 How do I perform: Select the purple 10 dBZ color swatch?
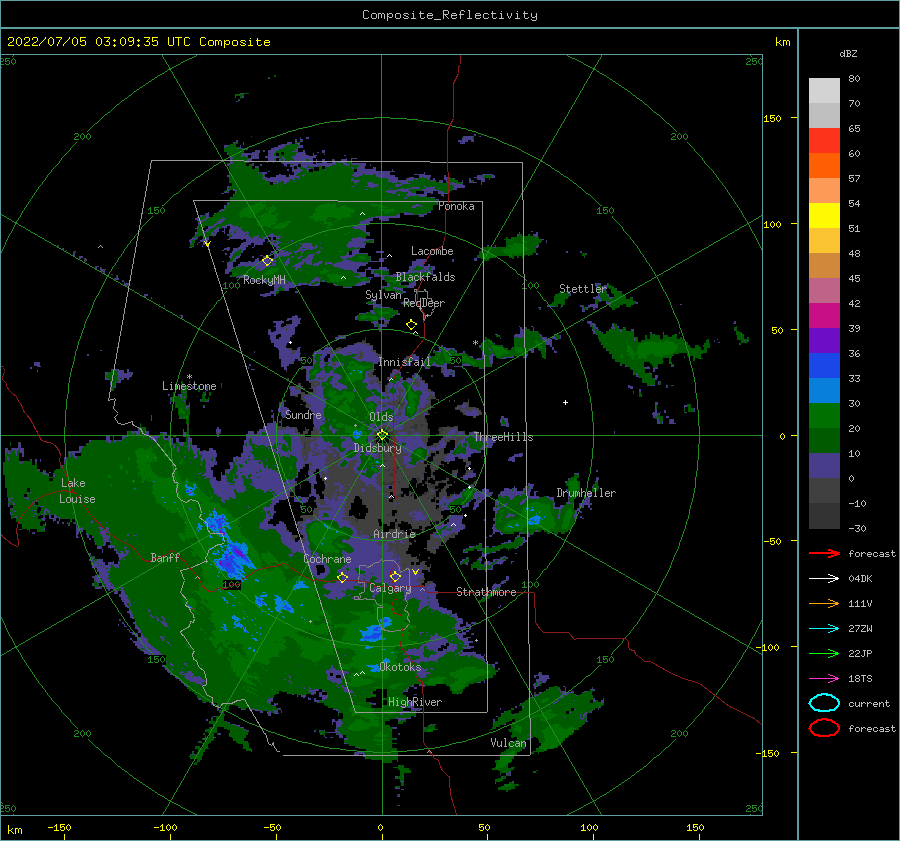pyautogui.click(x=824, y=465)
